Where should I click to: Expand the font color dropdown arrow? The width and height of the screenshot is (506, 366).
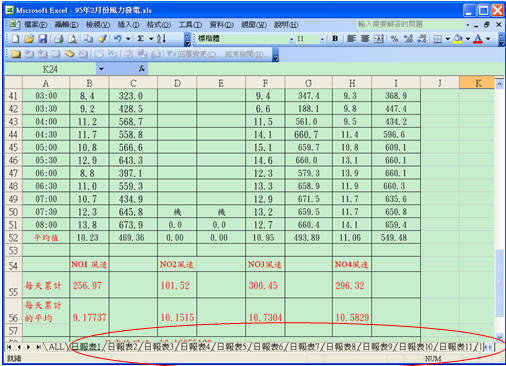[488, 39]
